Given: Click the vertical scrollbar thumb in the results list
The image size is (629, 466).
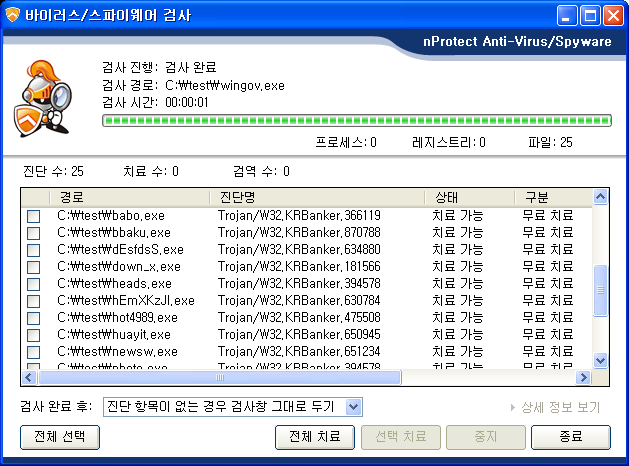Looking at the screenshot, I should 600,290.
